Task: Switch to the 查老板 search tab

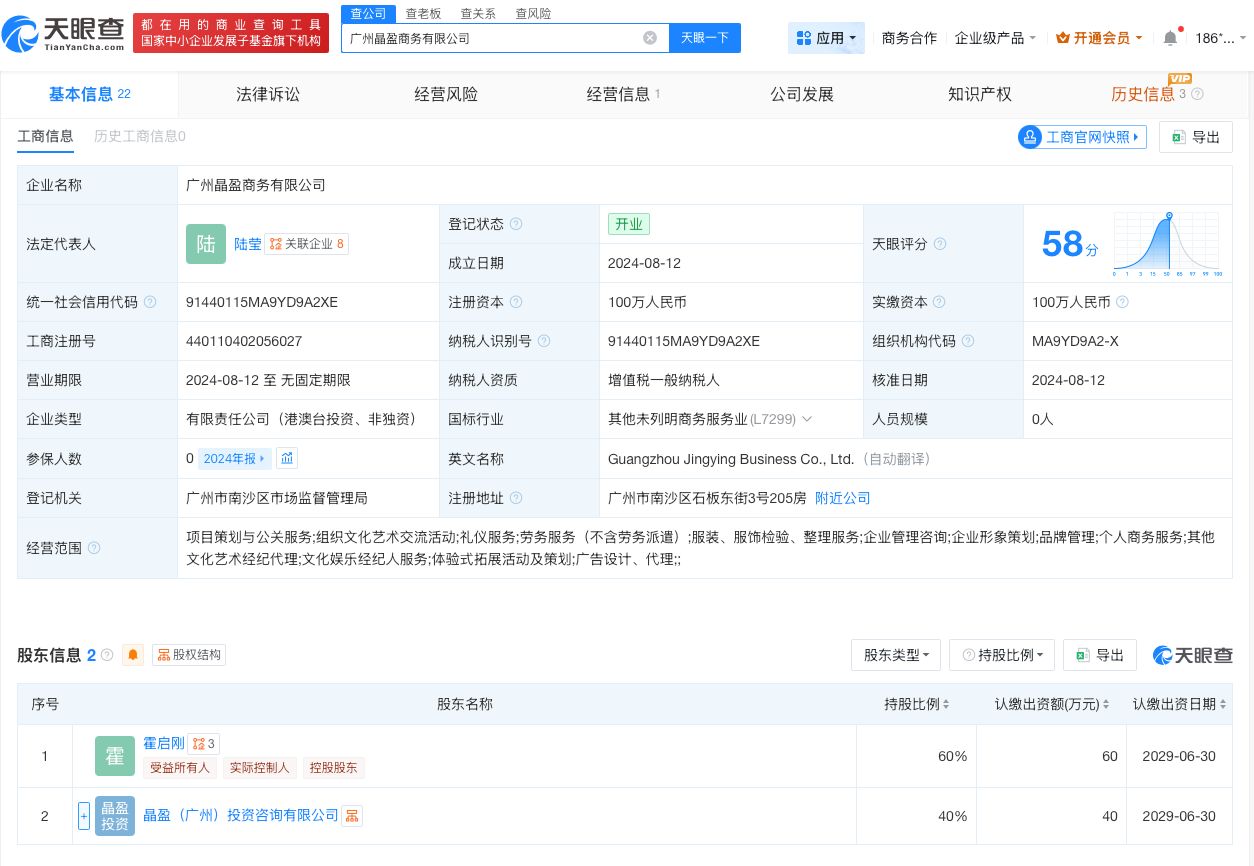Action: point(421,13)
